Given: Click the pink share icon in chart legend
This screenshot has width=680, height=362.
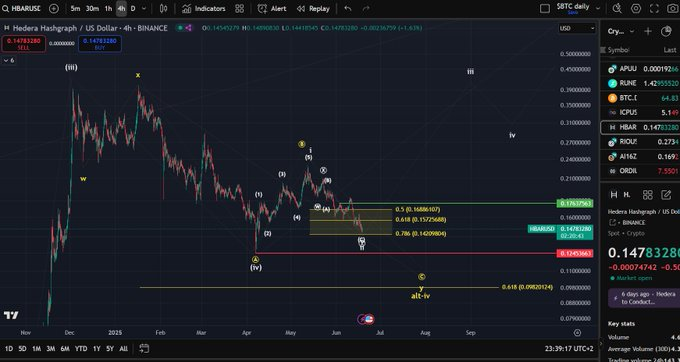Looking at the screenshot, I should point(189,28).
